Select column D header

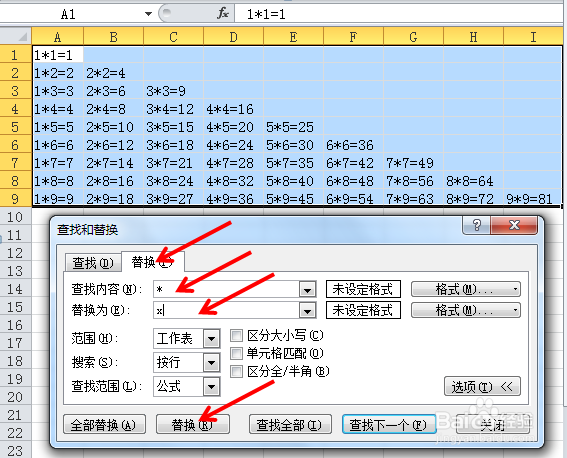pyautogui.click(x=234, y=37)
